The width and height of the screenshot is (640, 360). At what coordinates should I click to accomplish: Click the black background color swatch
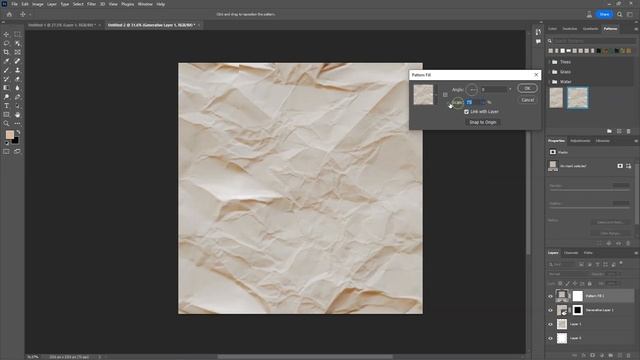[16, 141]
